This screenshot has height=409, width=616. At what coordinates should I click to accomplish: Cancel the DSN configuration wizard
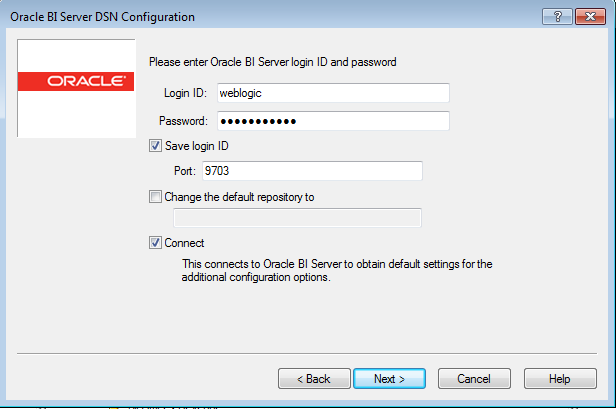coord(473,379)
